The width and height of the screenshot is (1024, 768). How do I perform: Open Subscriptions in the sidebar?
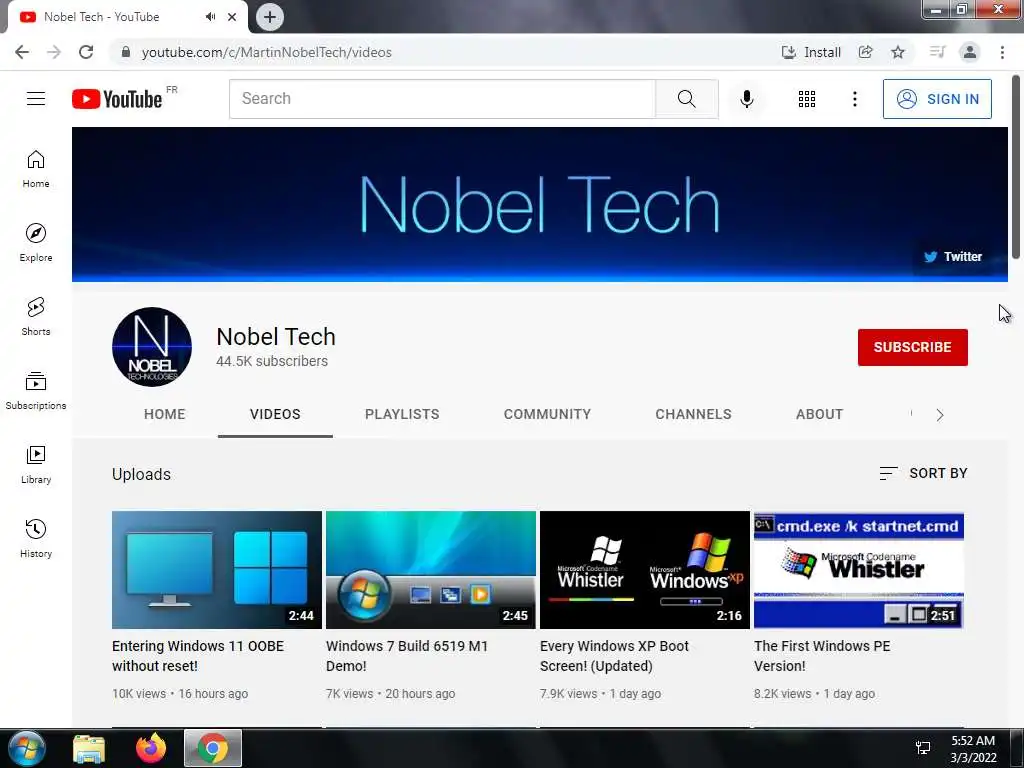[x=36, y=391]
